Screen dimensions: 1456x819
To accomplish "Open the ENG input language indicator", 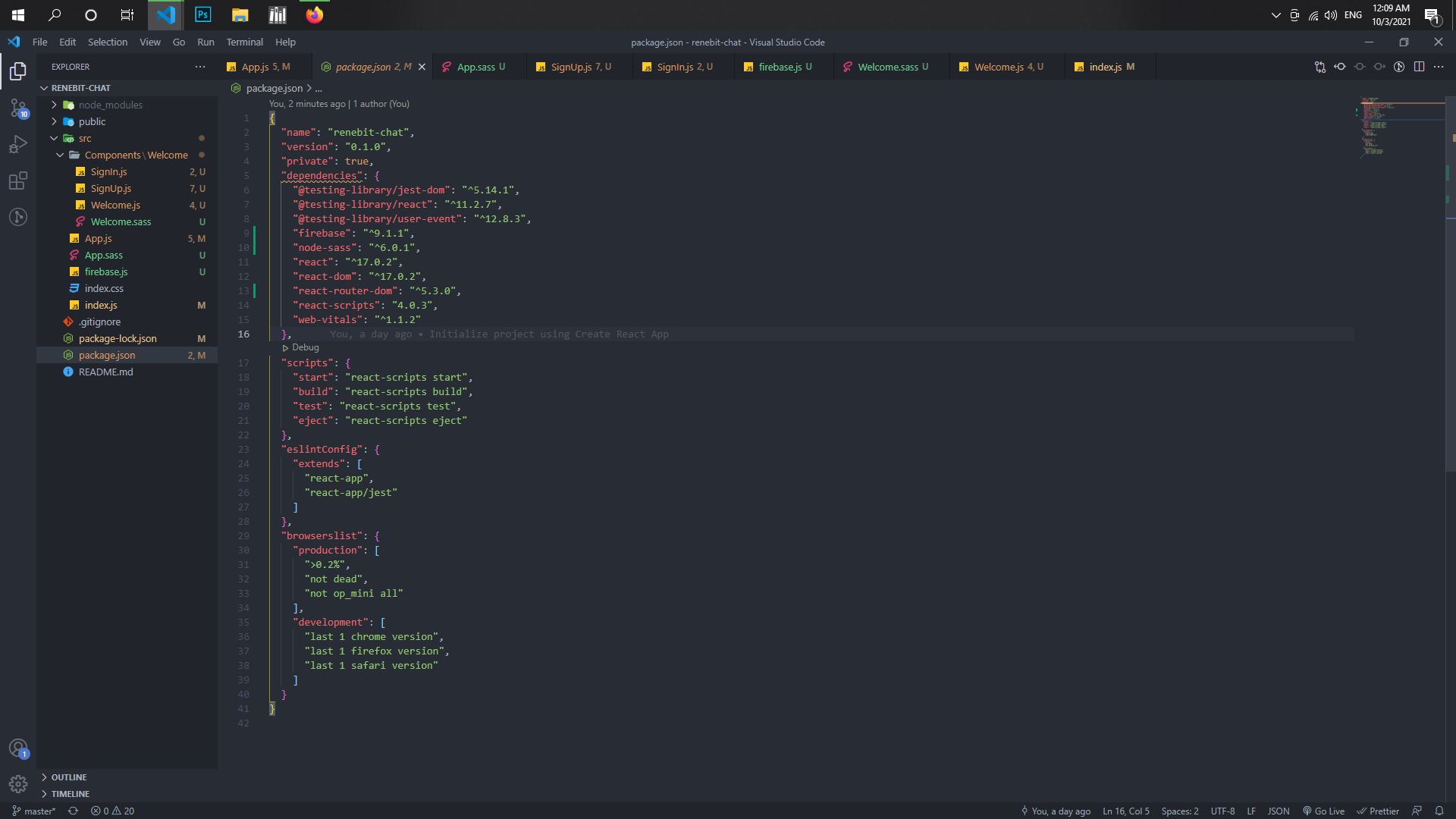I will (1353, 15).
